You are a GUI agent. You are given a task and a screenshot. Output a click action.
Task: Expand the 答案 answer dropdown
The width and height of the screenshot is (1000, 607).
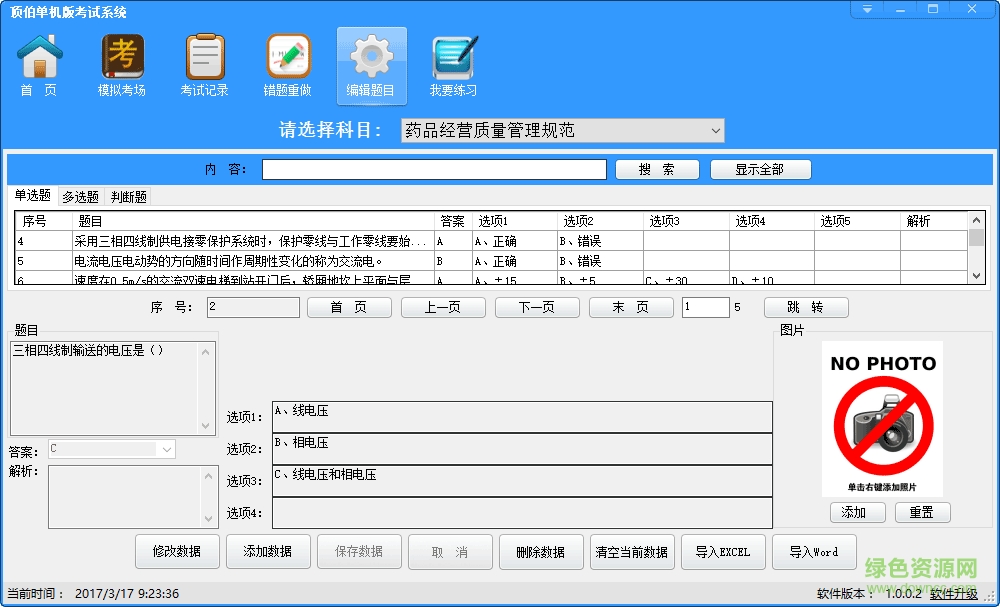[x=166, y=450]
